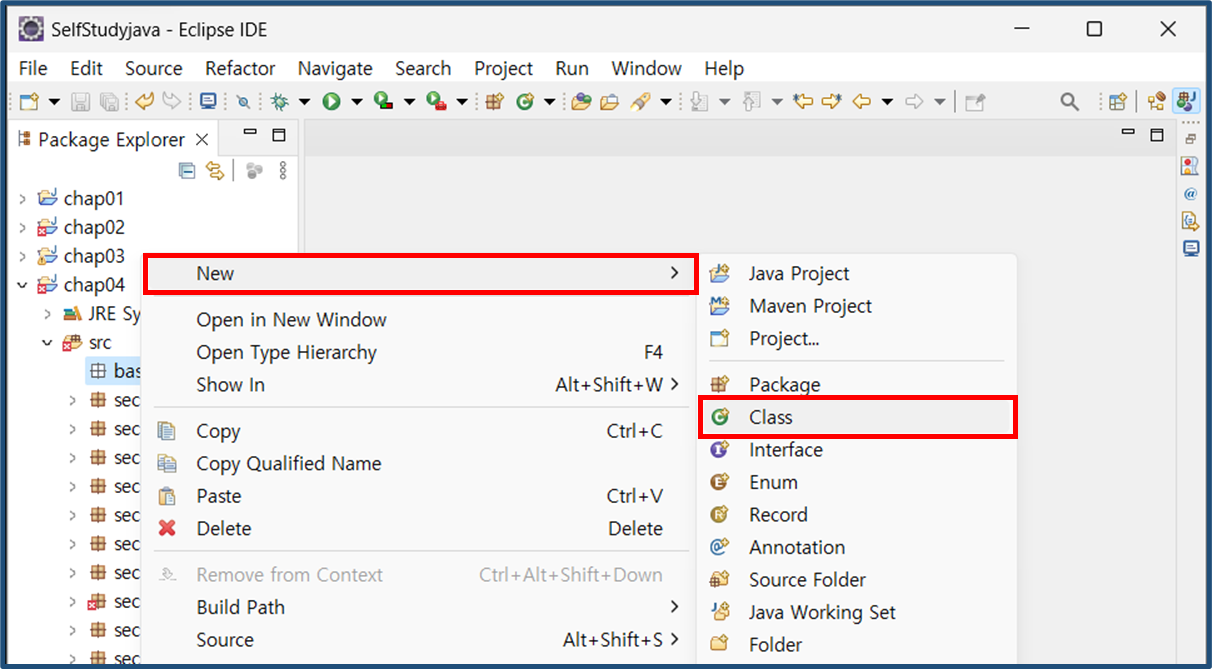The image size is (1212, 669).
Task: Open the Build Path submenu in the context menu
Action: pyautogui.click(x=418, y=607)
